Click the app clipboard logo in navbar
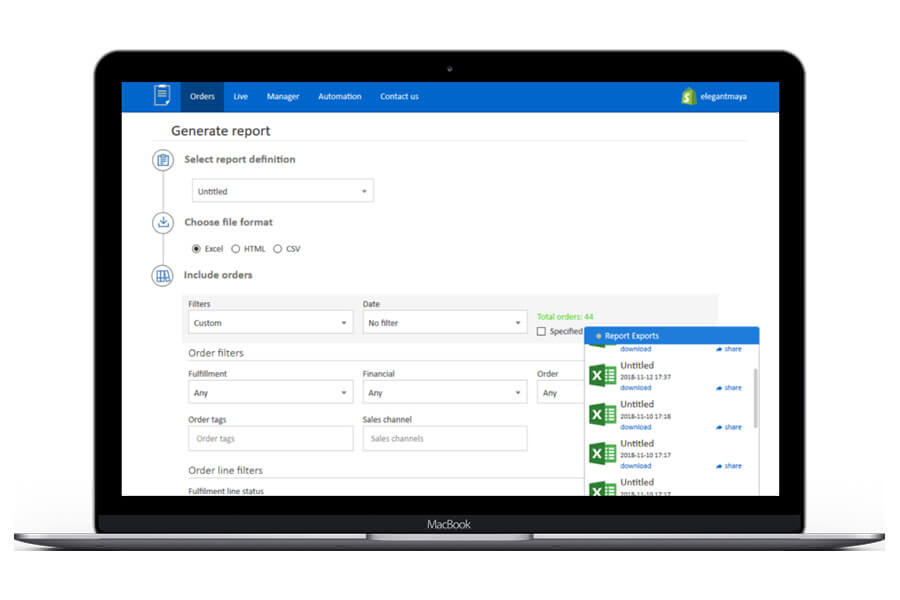 coord(162,95)
